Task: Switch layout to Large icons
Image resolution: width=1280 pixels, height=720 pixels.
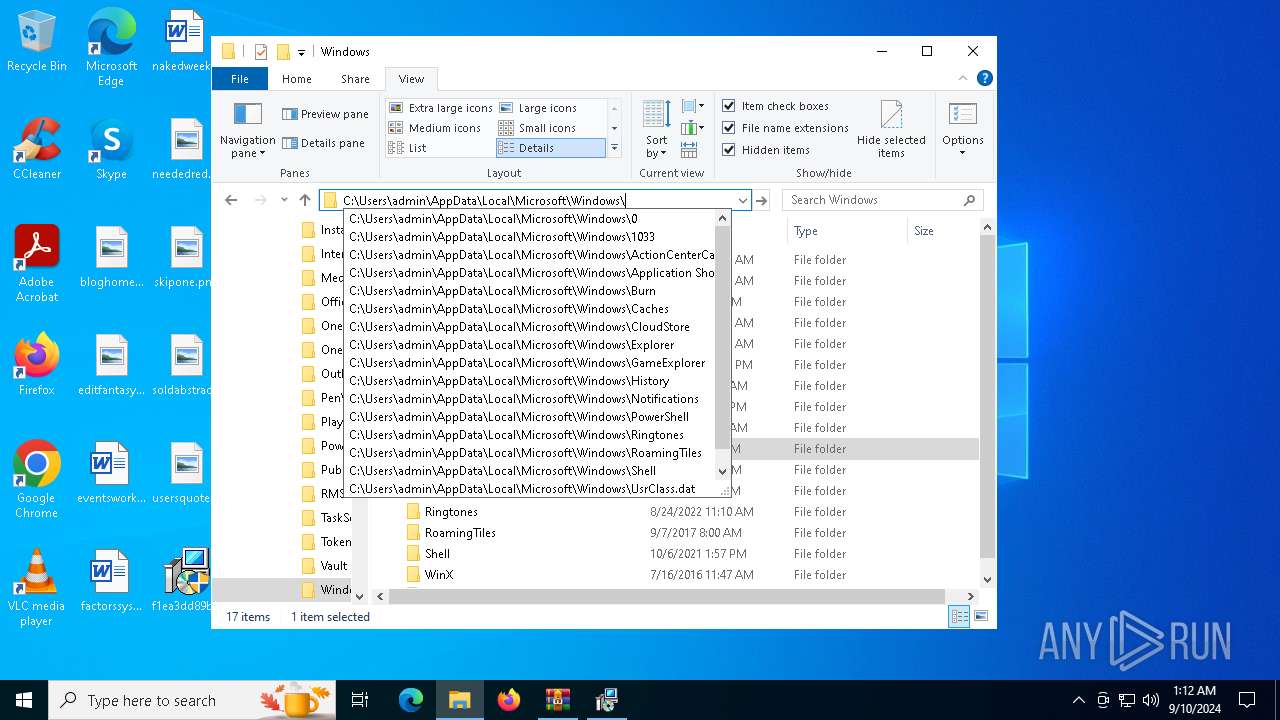Action: (538, 108)
